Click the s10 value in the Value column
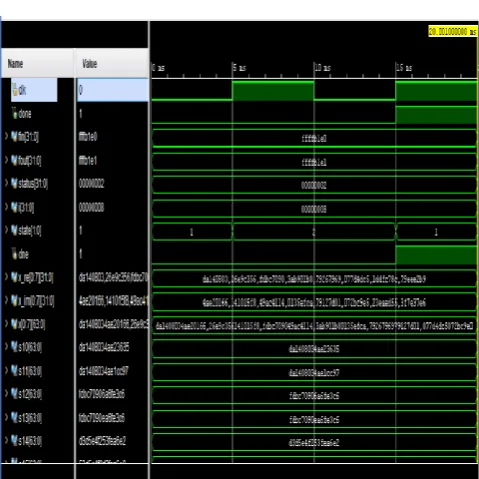This screenshot has height=479, width=479. coord(104,347)
